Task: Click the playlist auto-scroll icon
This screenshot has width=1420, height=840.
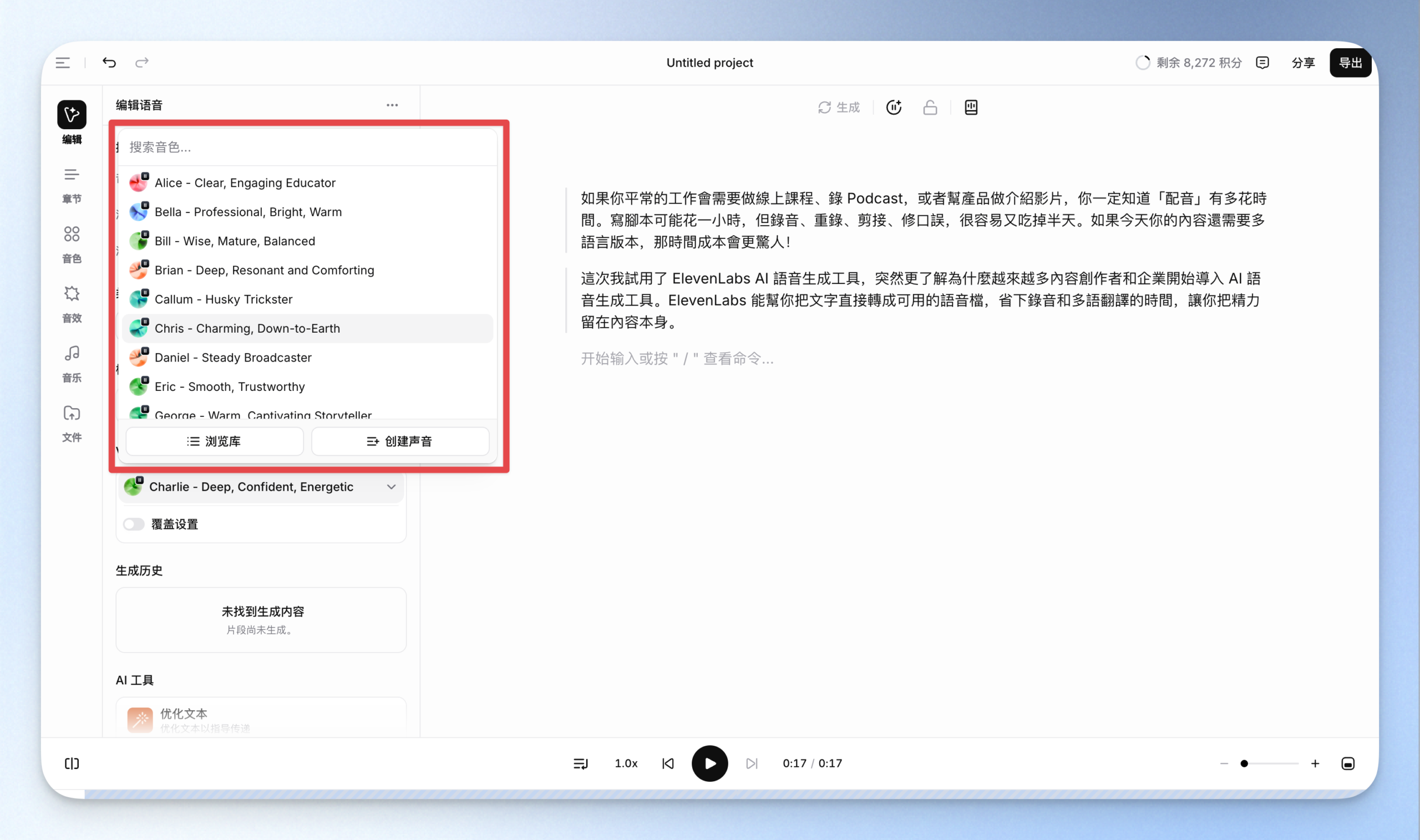Action: coord(580,764)
